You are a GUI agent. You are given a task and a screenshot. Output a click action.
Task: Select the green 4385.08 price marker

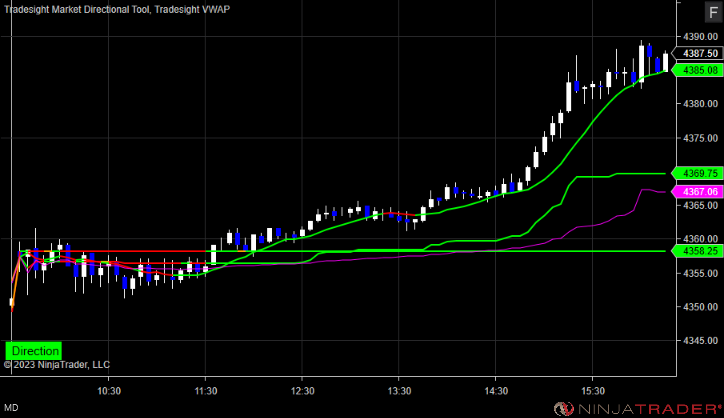[x=698, y=70]
